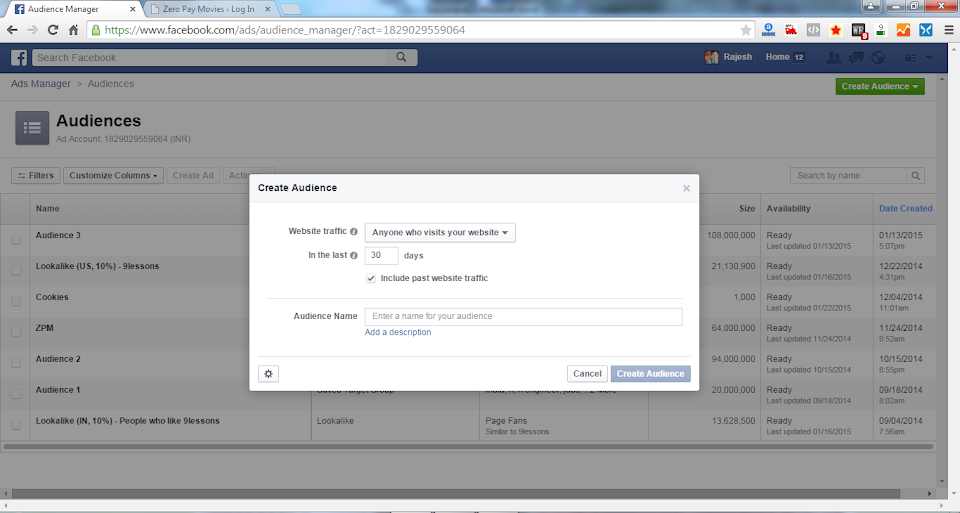Click the Availability column header
The image size is (960, 513).
[x=789, y=209]
